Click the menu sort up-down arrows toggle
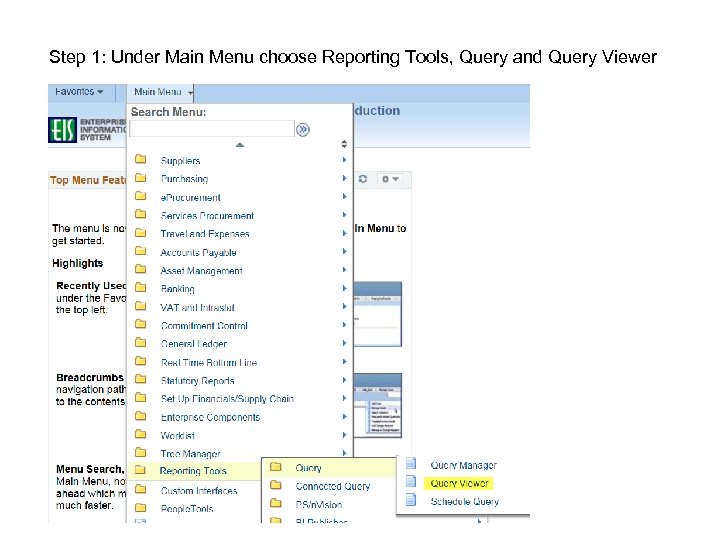 [x=344, y=144]
